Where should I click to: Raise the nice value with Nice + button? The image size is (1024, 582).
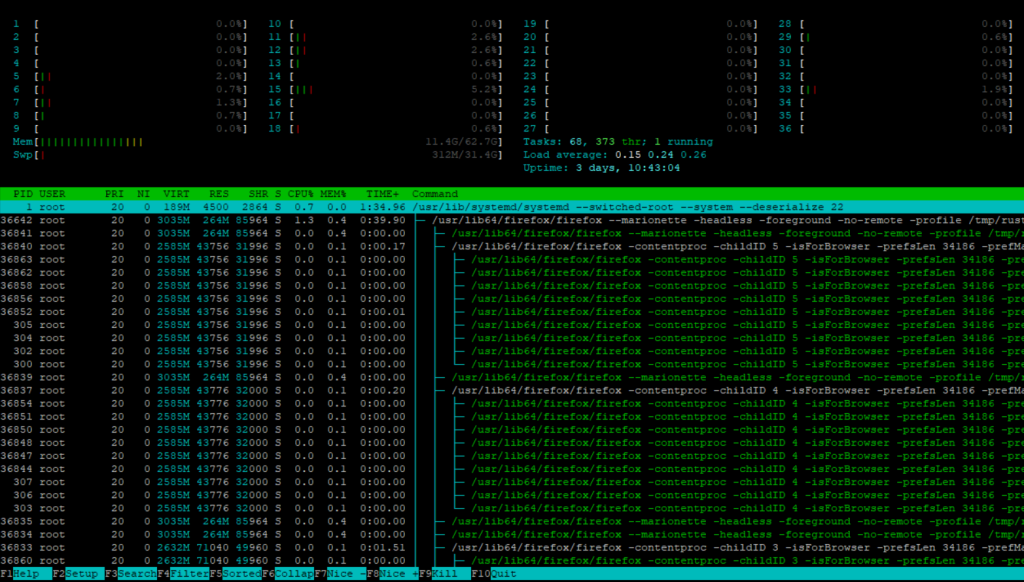[400, 575]
